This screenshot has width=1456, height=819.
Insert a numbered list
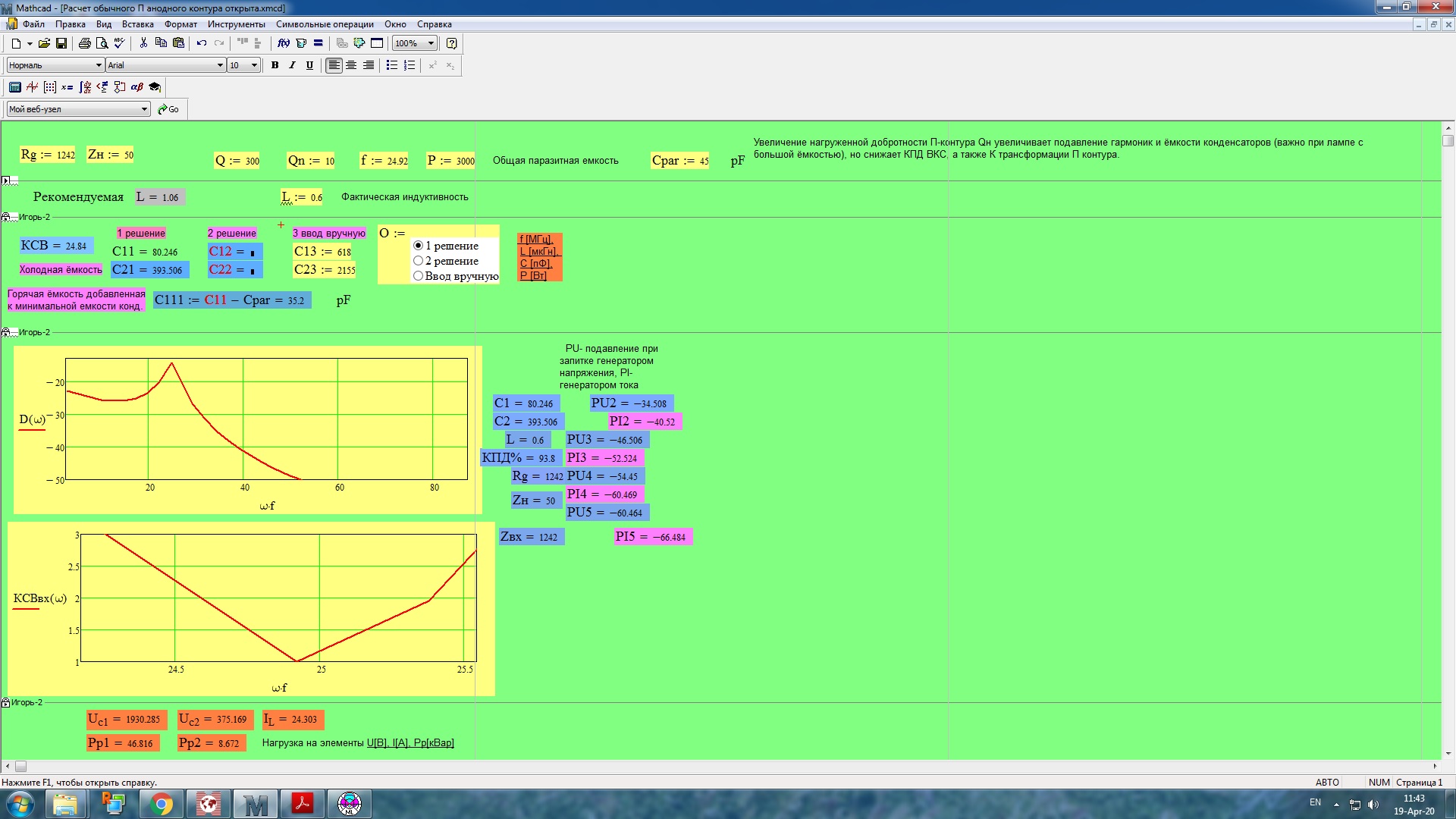[409, 65]
